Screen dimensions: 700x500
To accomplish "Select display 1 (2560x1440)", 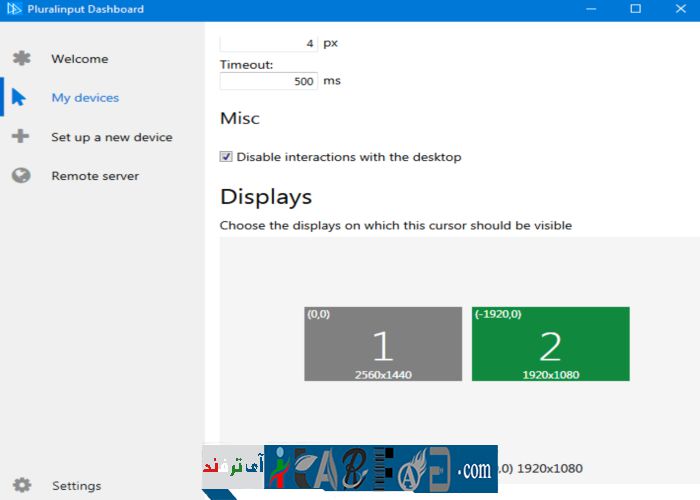I will [x=383, y=344].
